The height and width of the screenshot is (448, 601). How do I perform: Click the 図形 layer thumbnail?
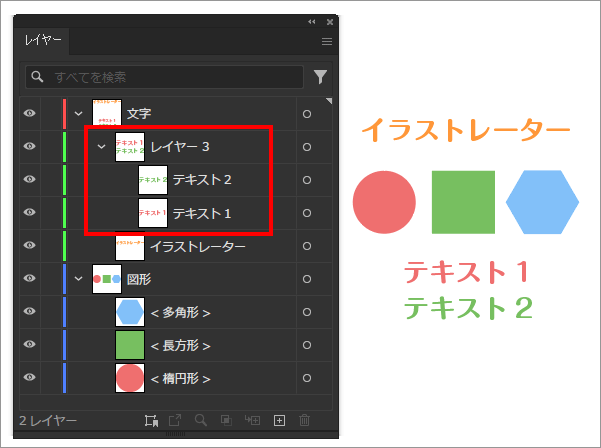[x=107, y=279]
